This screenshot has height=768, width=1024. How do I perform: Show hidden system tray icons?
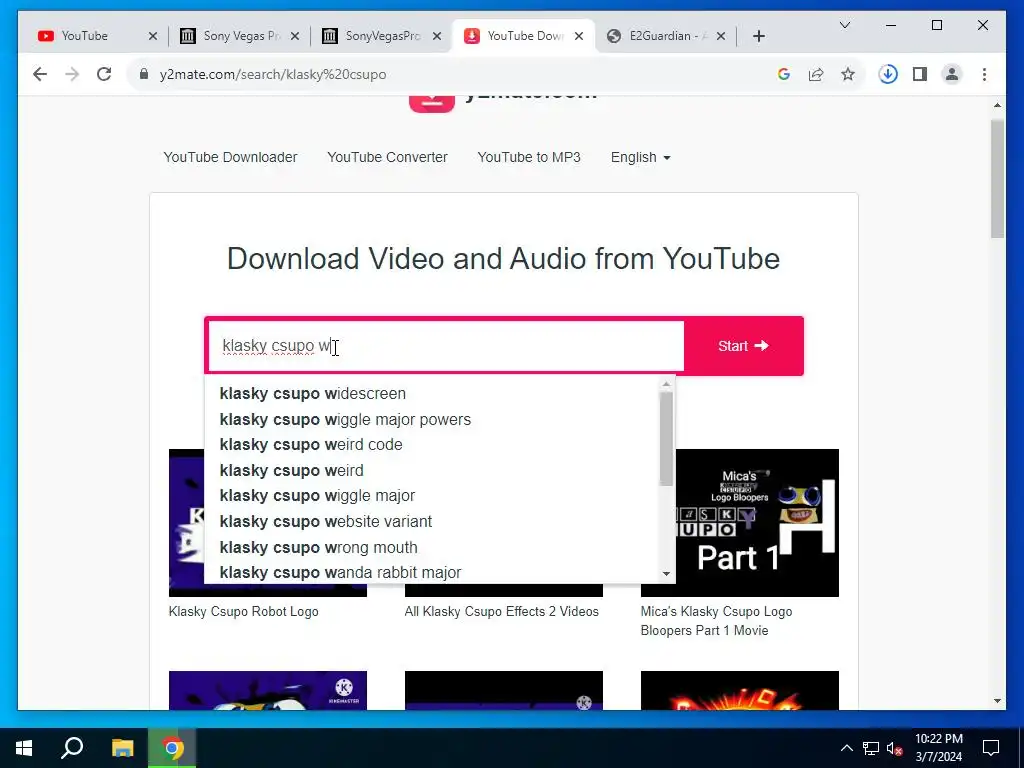pos(846,748)
